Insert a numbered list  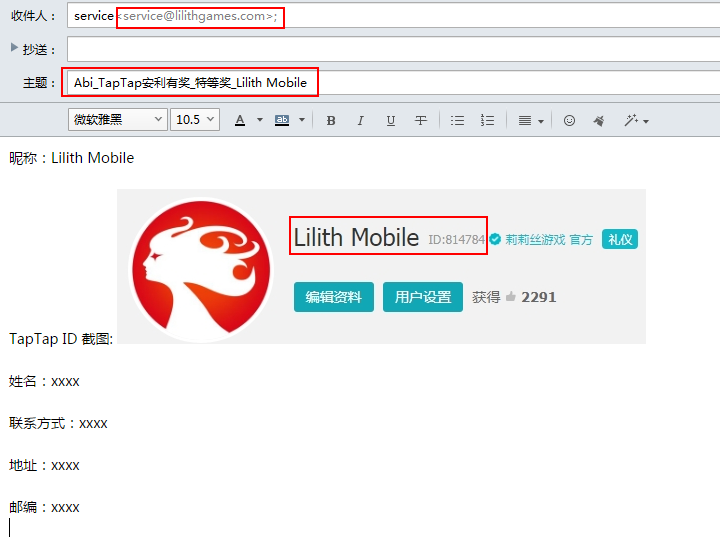487,120
